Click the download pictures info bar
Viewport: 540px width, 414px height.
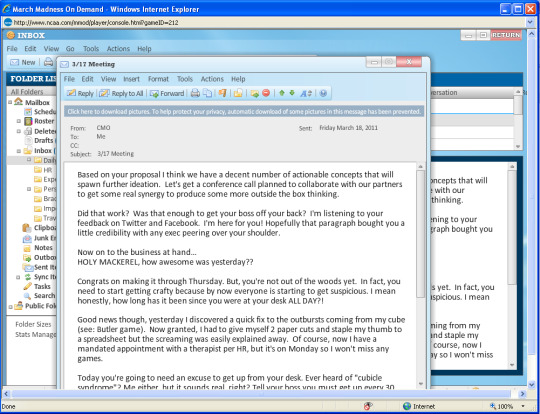244,112
